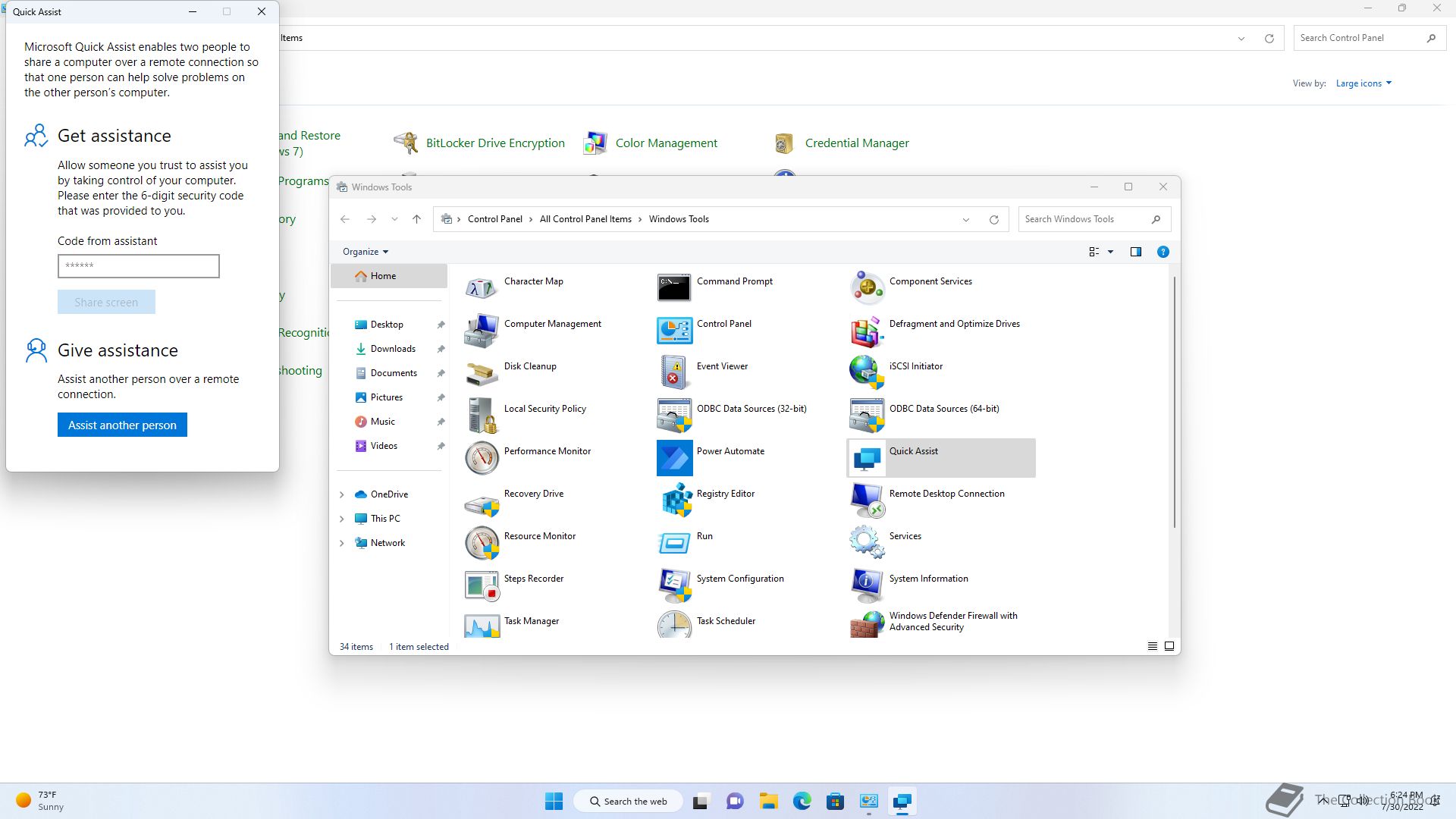Open recent locations dropdown in Windows Tools

coord(394,219)
